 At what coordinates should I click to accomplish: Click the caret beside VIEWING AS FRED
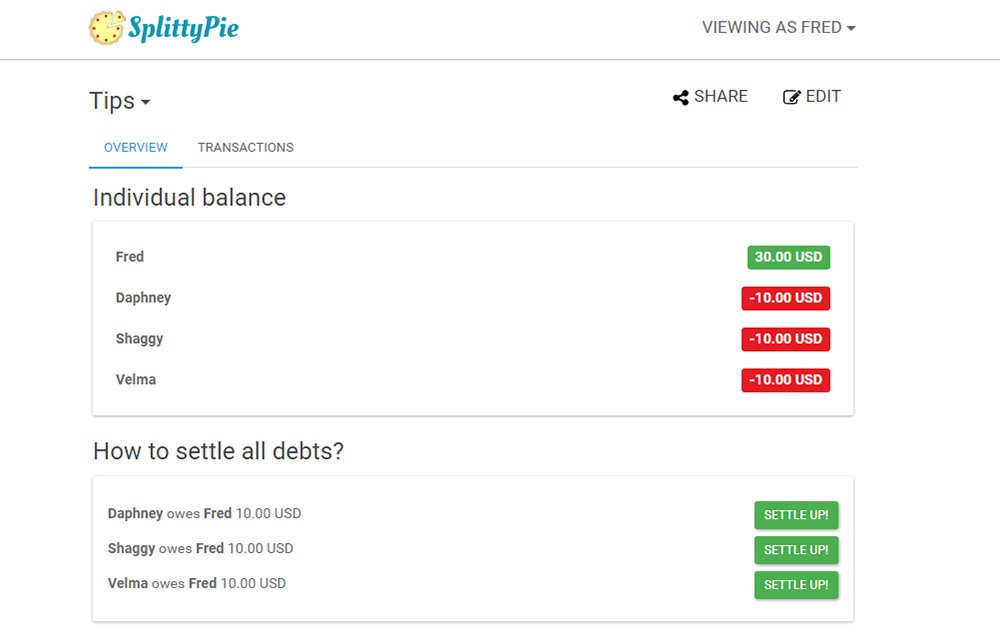[x=851, y=28]
